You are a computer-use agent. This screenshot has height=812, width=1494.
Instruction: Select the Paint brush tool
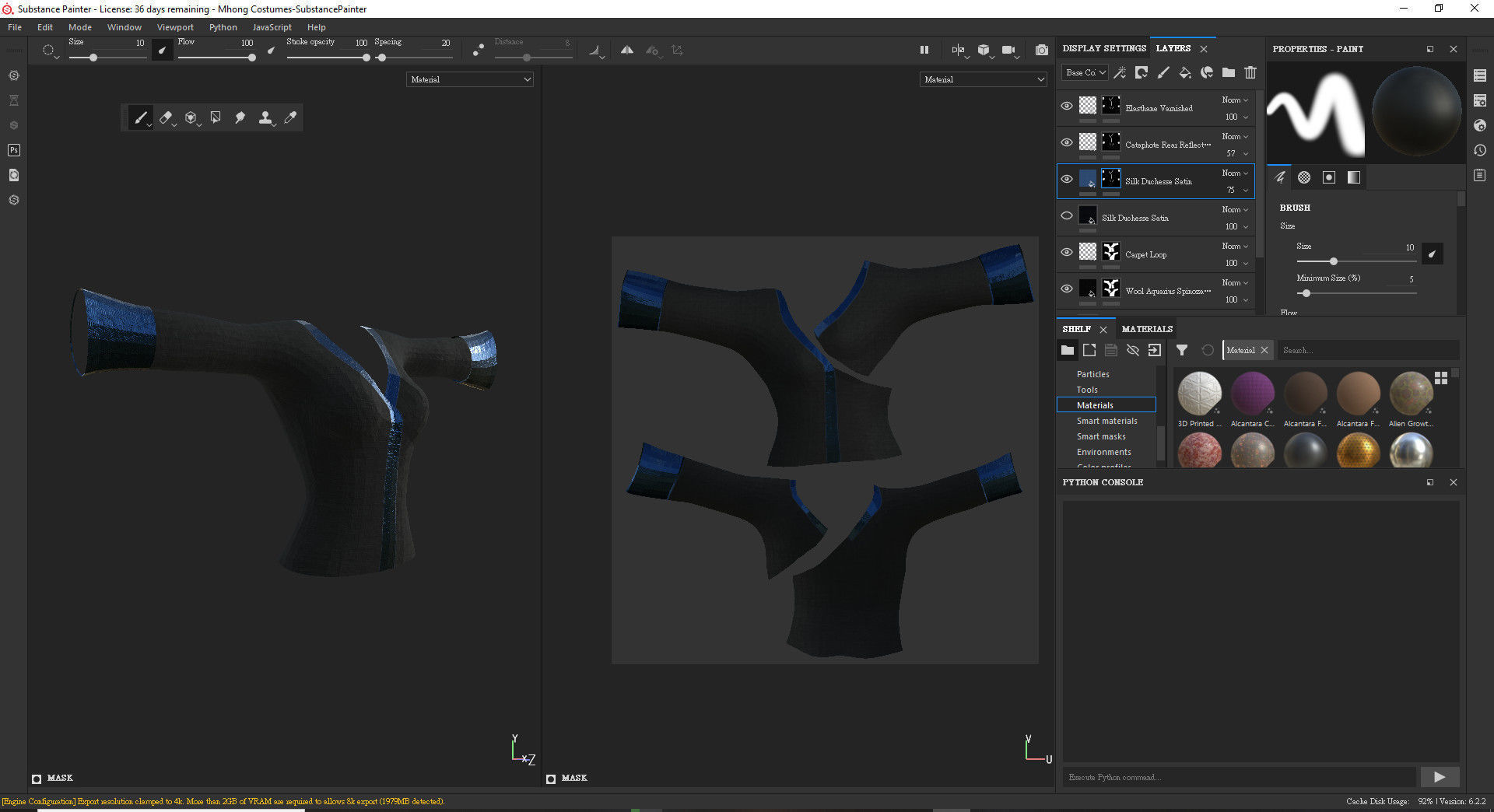pos(140,117)
